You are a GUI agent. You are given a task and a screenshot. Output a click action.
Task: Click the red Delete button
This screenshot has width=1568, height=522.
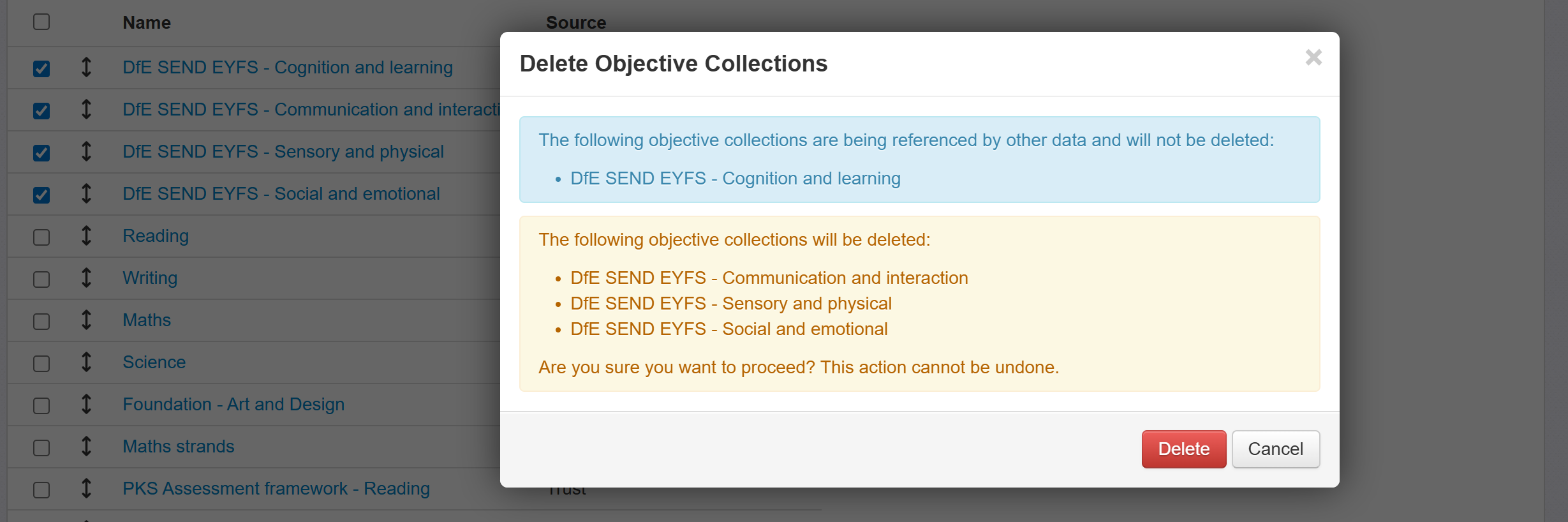[1183, 449]
